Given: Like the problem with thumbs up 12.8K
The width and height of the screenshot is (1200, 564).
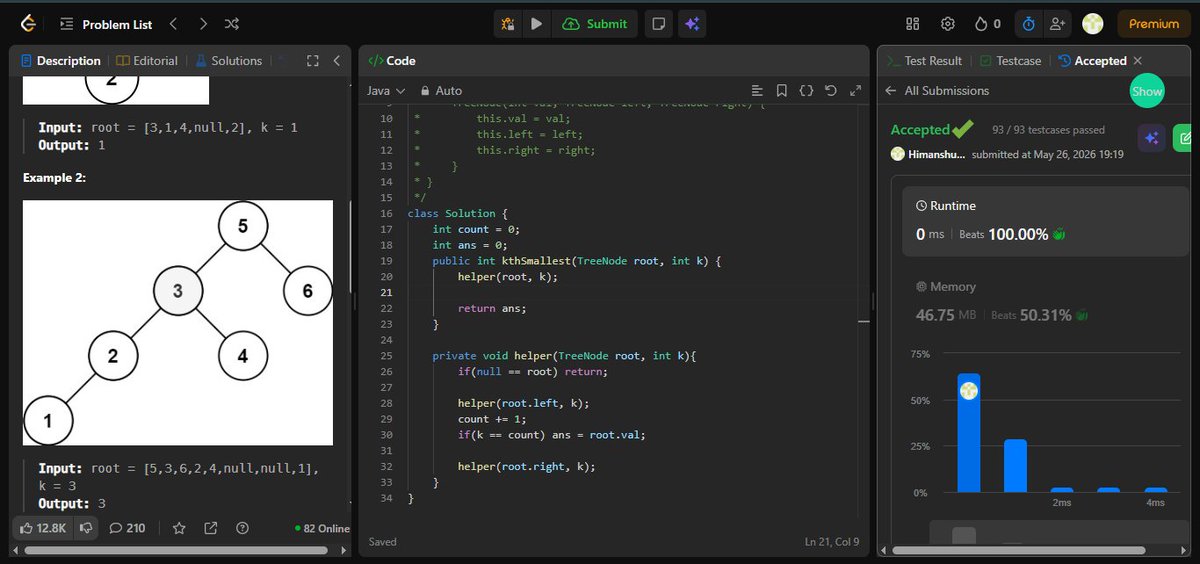Looking at the screenshot, I should (41, 527).
